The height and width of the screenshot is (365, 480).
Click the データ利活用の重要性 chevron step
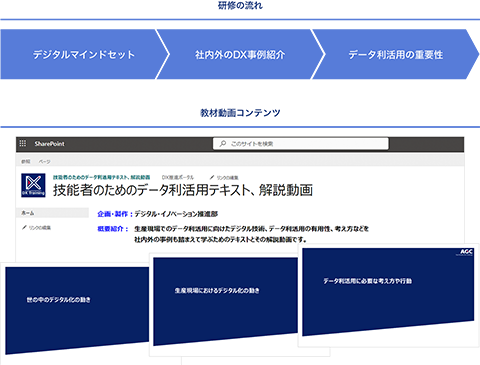coord(396,54)
